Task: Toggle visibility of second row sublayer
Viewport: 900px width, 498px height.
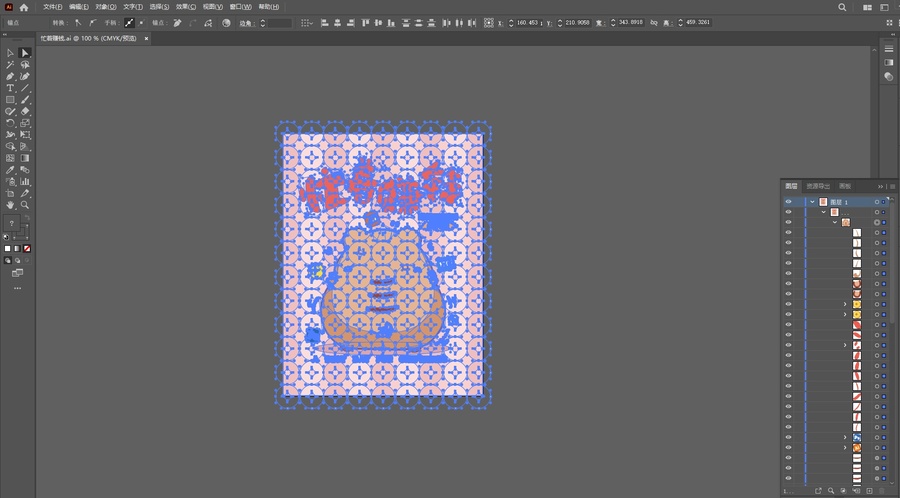Action: (x=788, y=212)
